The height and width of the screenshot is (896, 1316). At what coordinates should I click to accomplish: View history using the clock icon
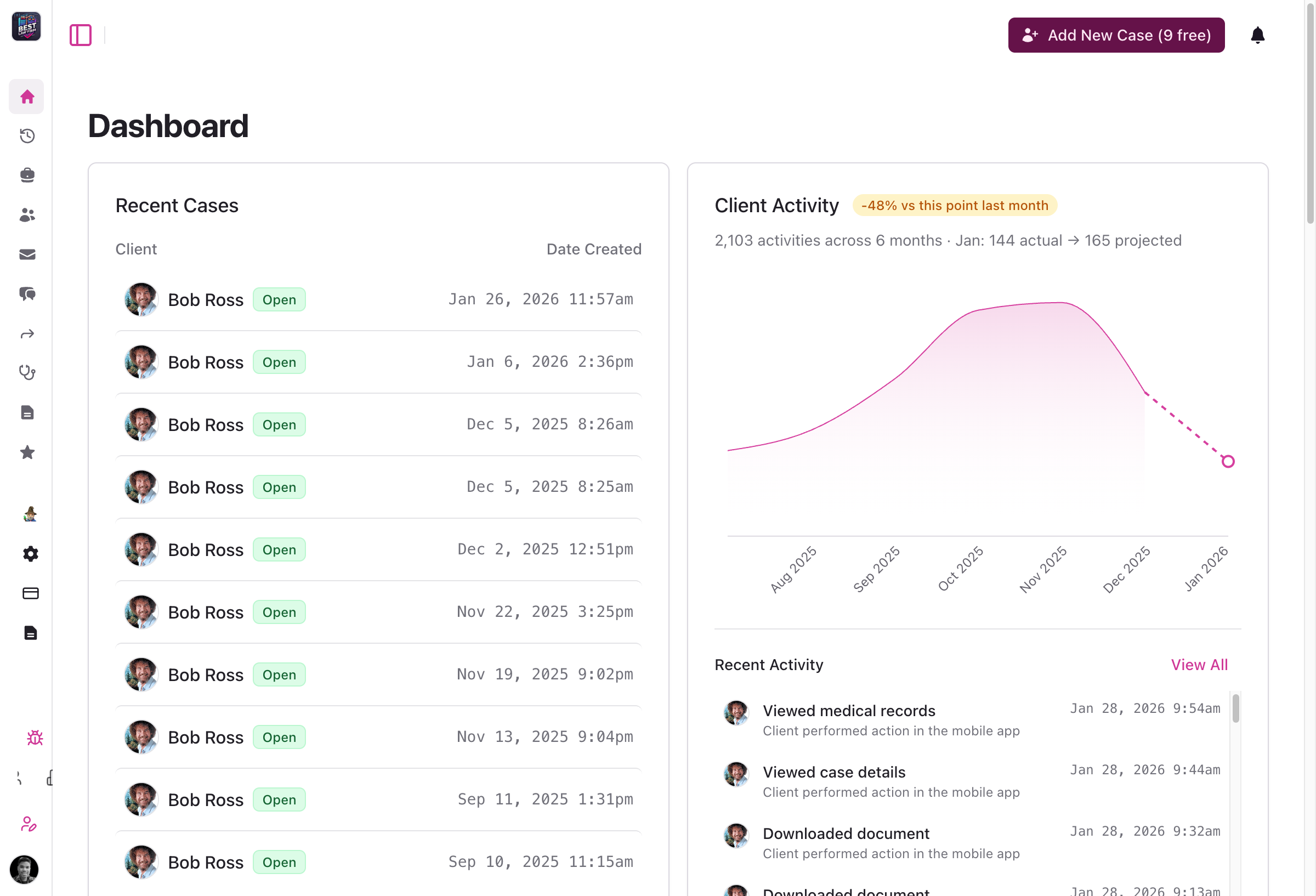coord(27,135)
